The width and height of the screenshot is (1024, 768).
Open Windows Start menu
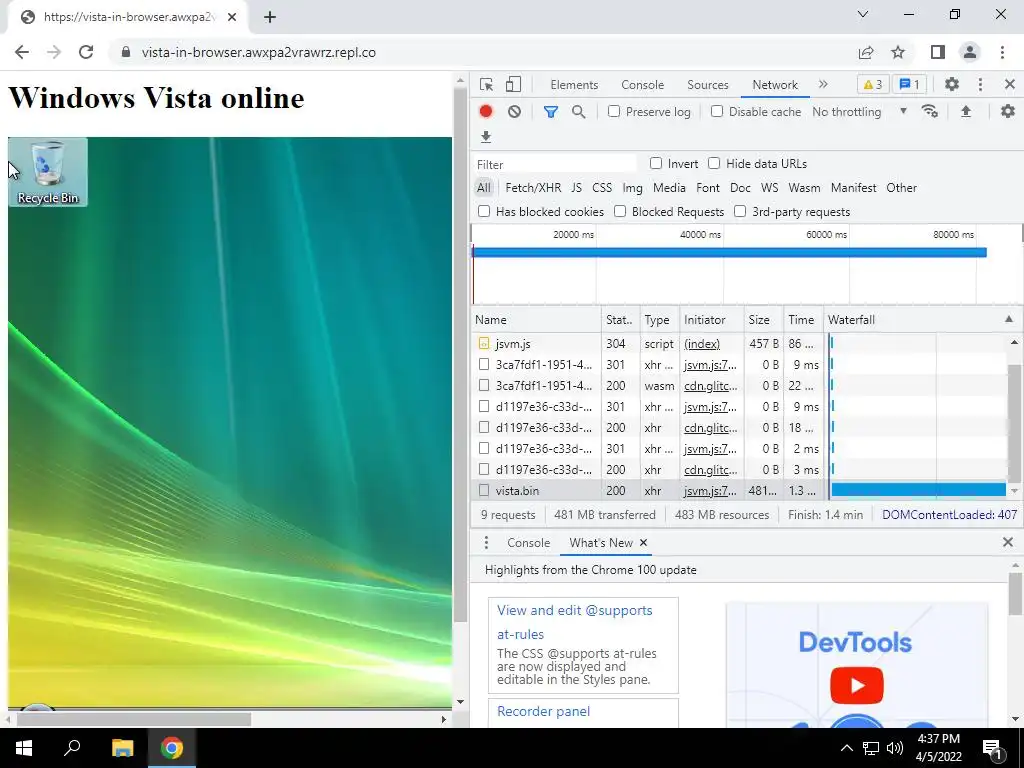point(24,748)
